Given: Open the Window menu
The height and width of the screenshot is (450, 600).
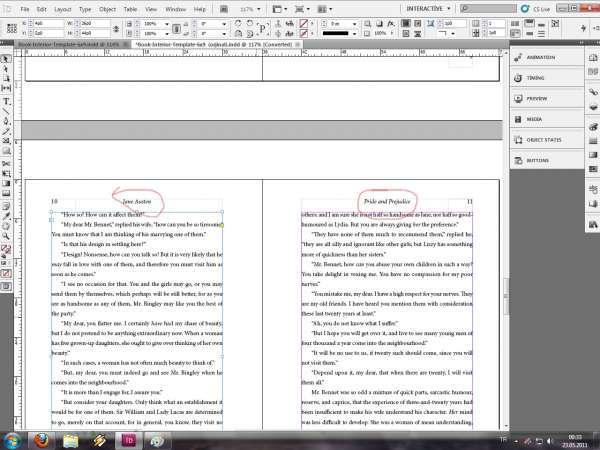Looking at the screenshot, I should click(x=176, y=9).
